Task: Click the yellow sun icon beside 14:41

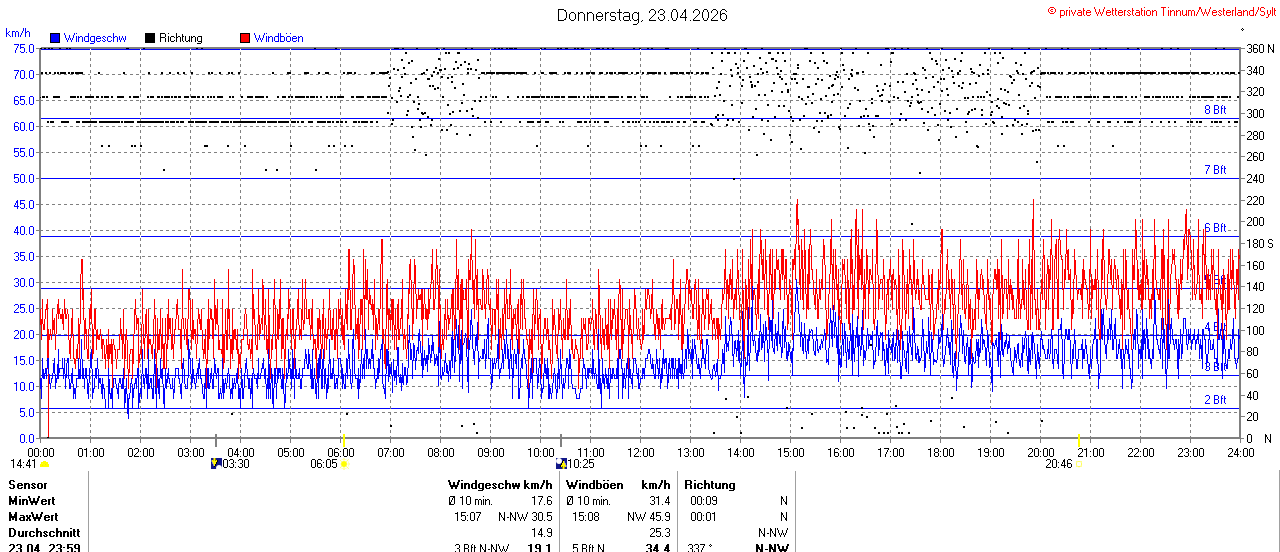Action: click(45, 464)
